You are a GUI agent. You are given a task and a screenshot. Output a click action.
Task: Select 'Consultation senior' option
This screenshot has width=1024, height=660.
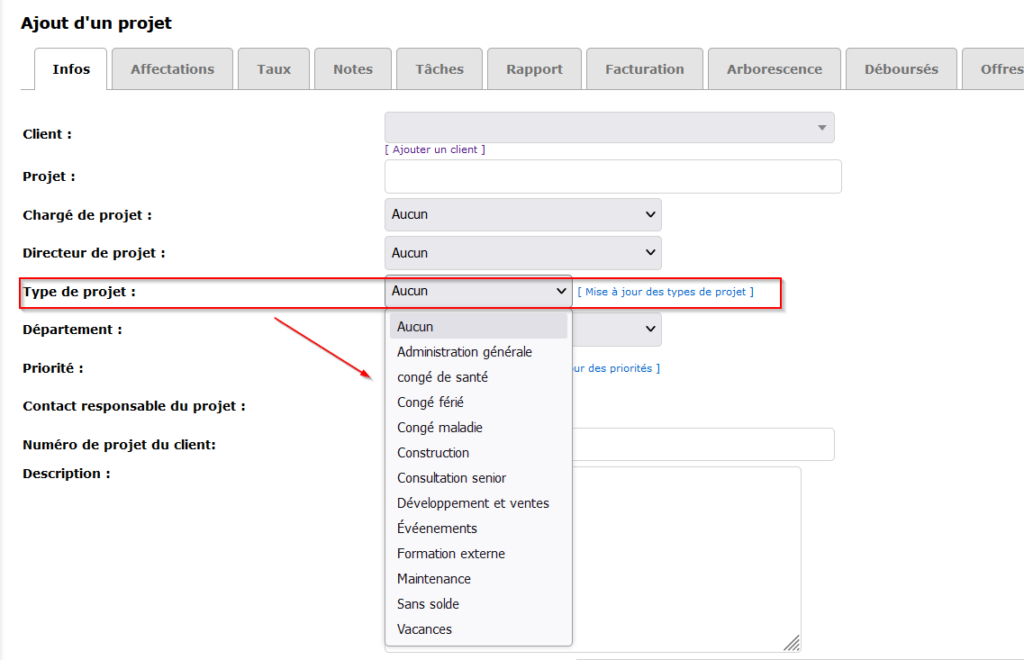pos(451,478)
